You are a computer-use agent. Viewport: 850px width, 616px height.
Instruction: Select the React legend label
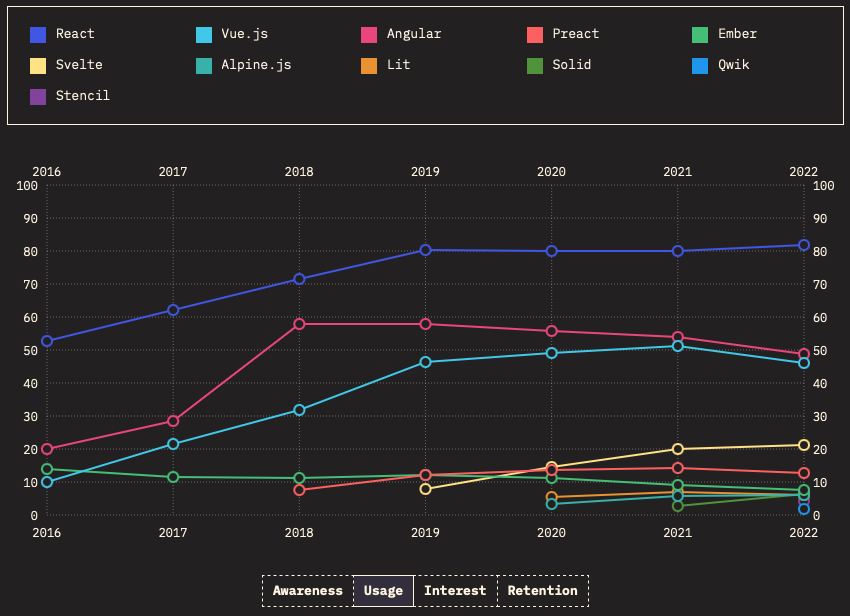(x=75, y=34)
